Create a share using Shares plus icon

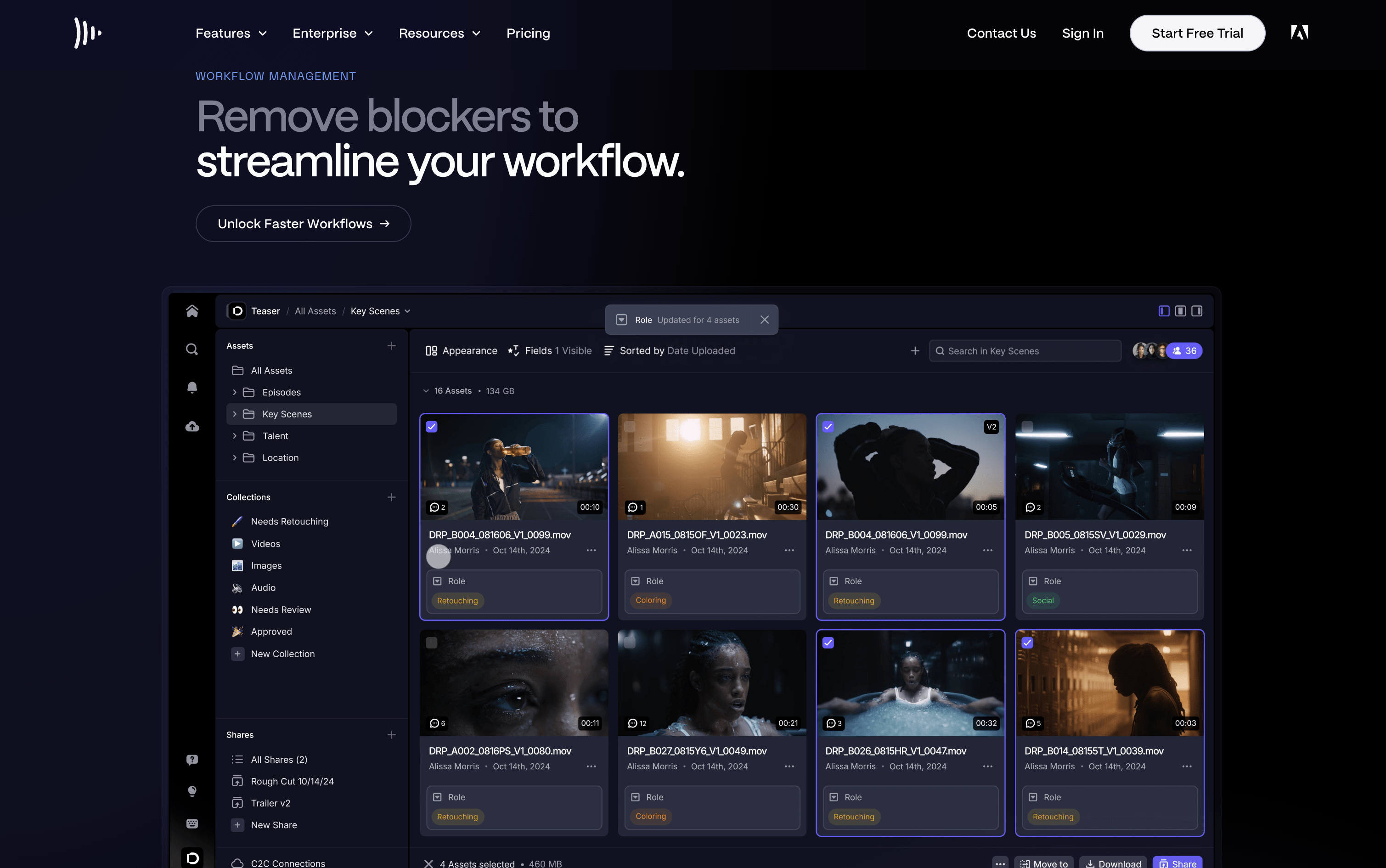click(x=391, y=735)
